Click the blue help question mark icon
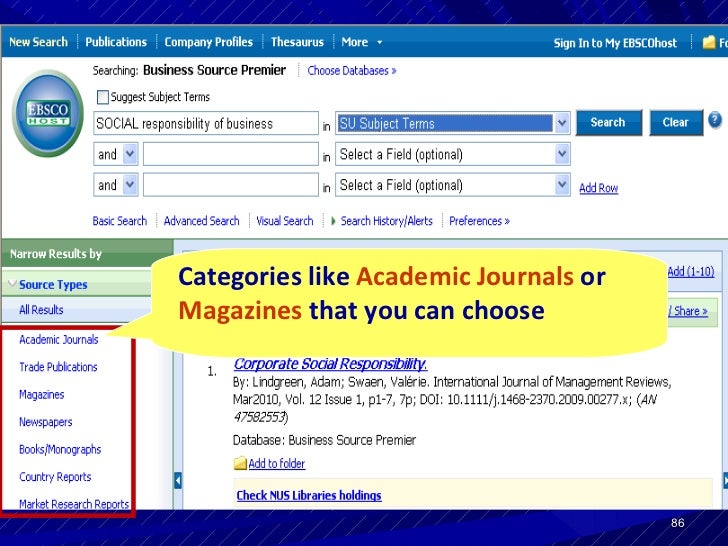The width and height of the screenshot is (728, 546). 715,120
